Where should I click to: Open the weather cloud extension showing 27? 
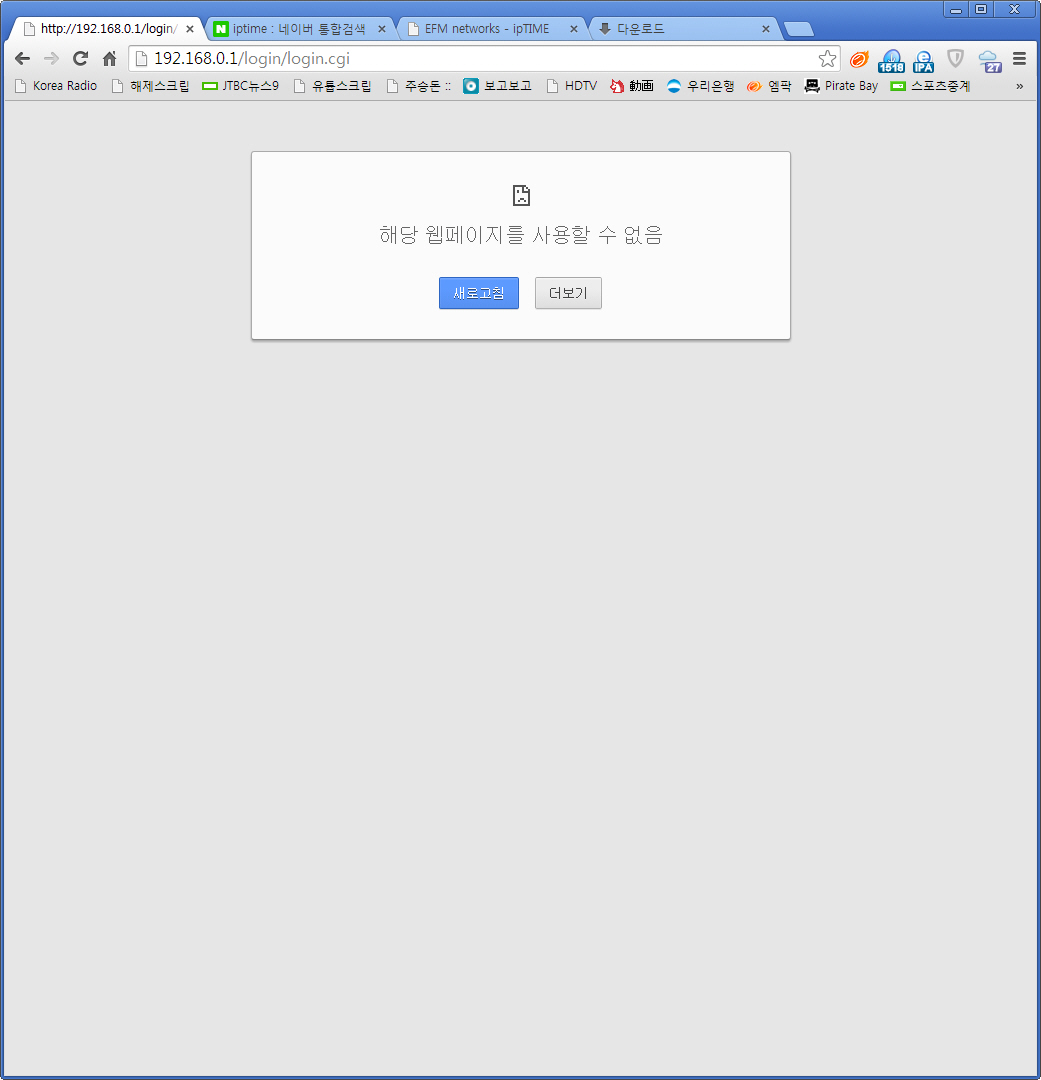point(989,61)
